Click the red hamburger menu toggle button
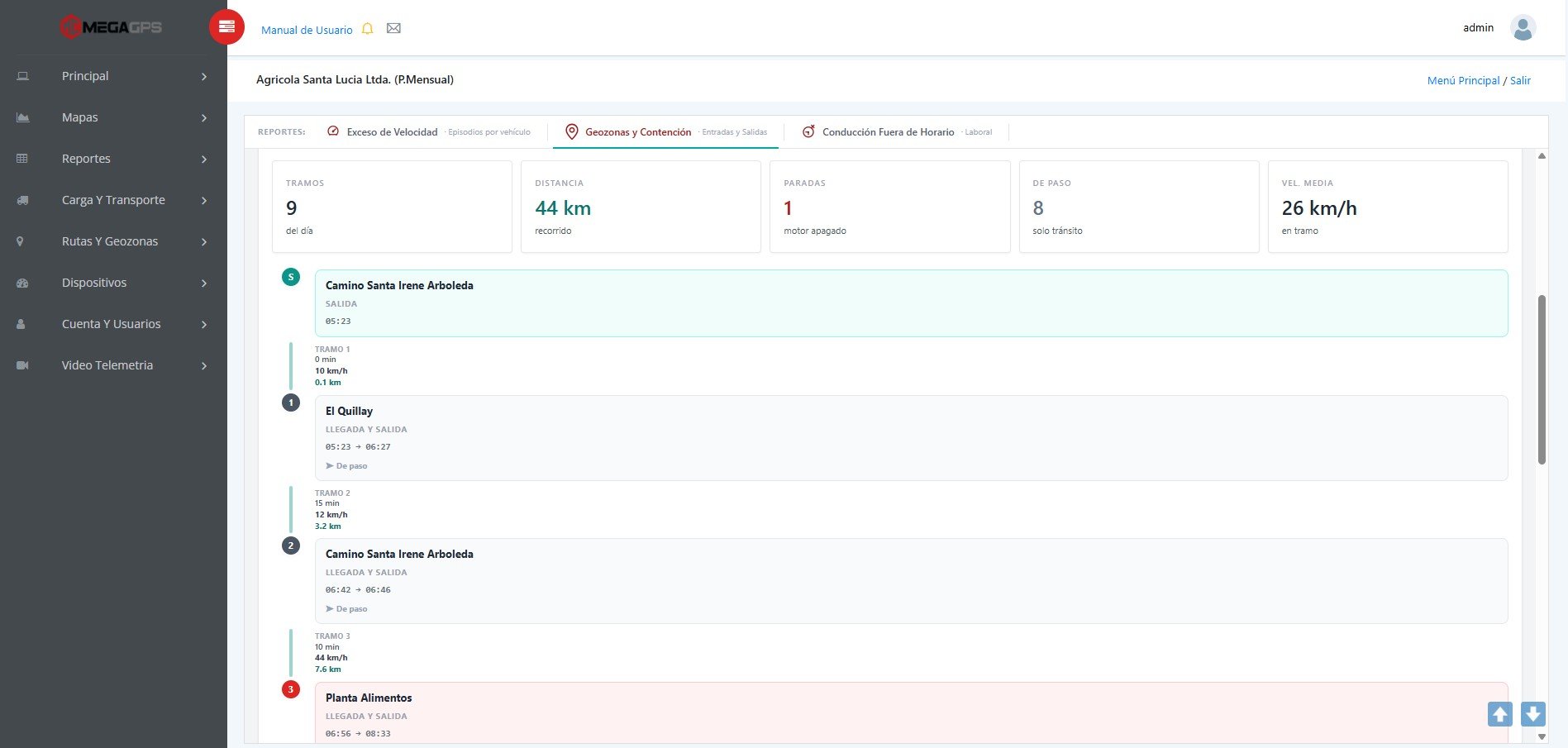The height and width of the screenshot is (748, 1568). coord(226,27)
